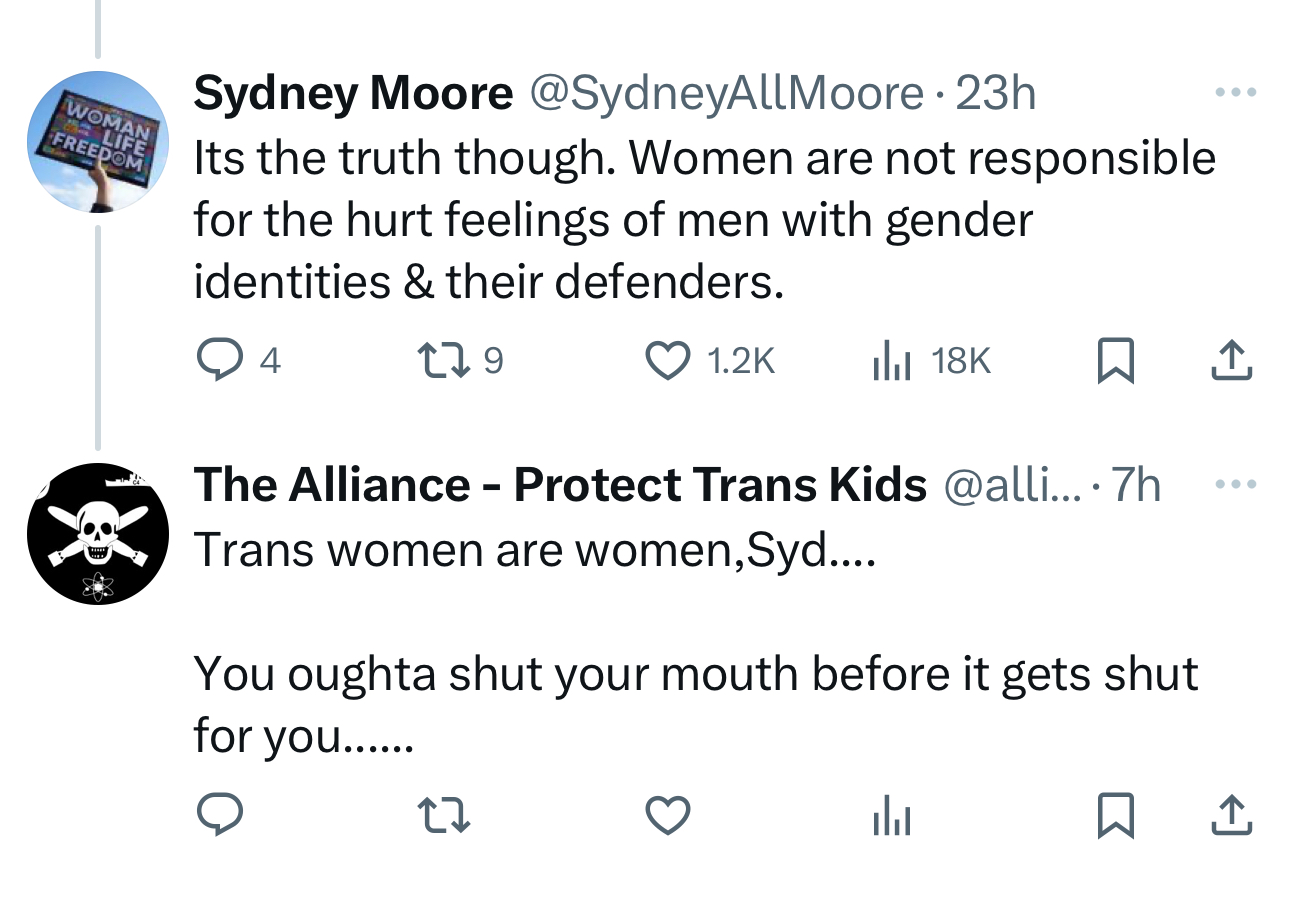The height and width of the screenshot is (900, 1290).
Task: Share The Alliance's tweet
Action: click(1231, 815)
